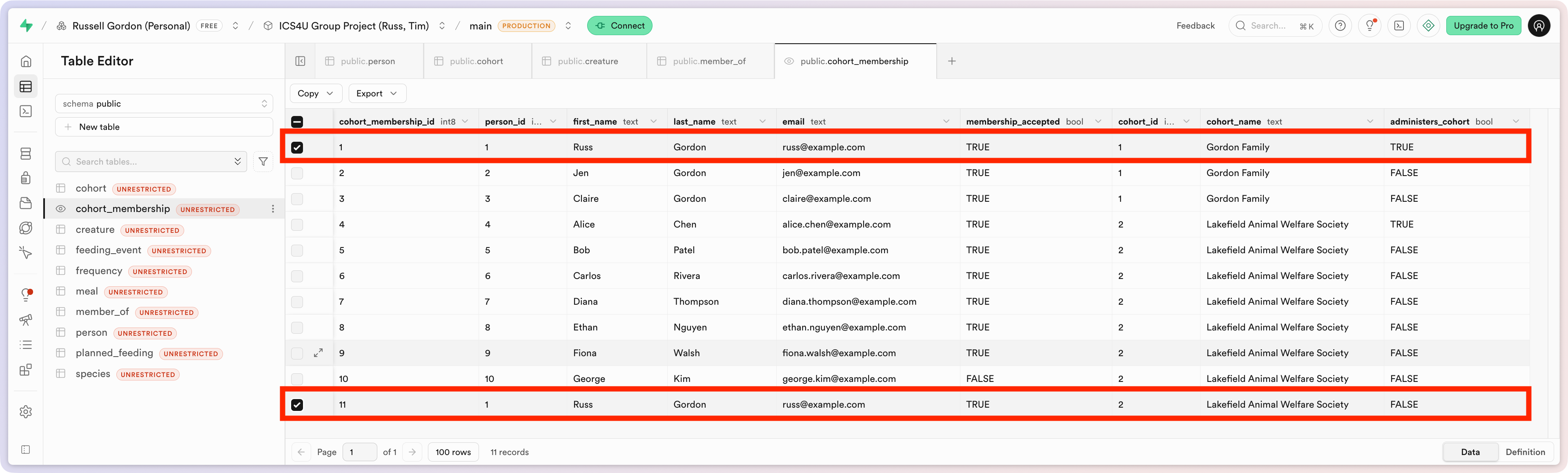
Task: Switch to the public.creature tab
Action: 588,62
